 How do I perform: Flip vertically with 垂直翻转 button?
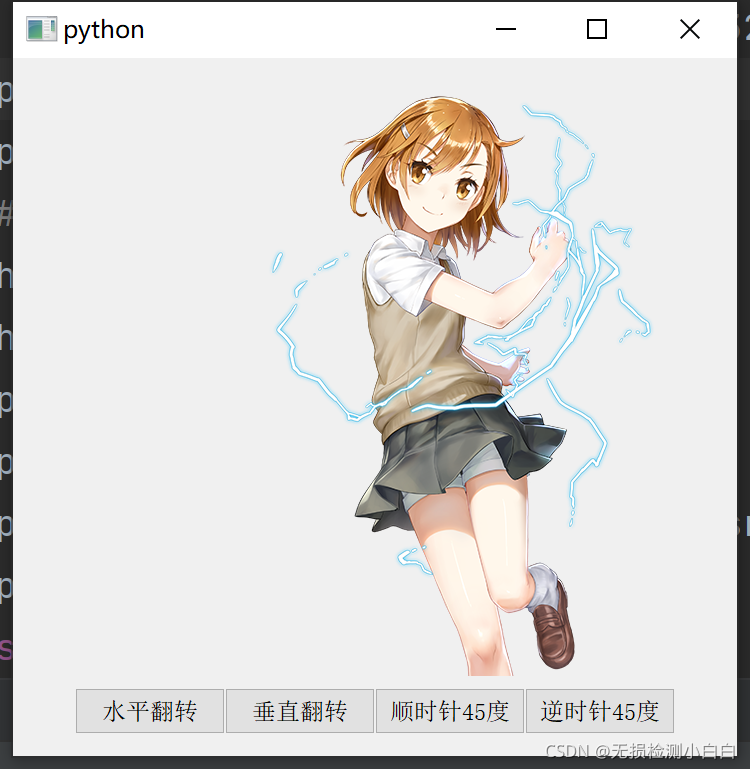point(300,711)
